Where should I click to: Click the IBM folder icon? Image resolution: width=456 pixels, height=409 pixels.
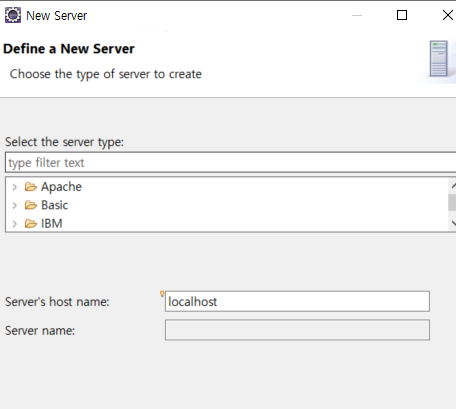pyautogui.click(x=31, y=224)
